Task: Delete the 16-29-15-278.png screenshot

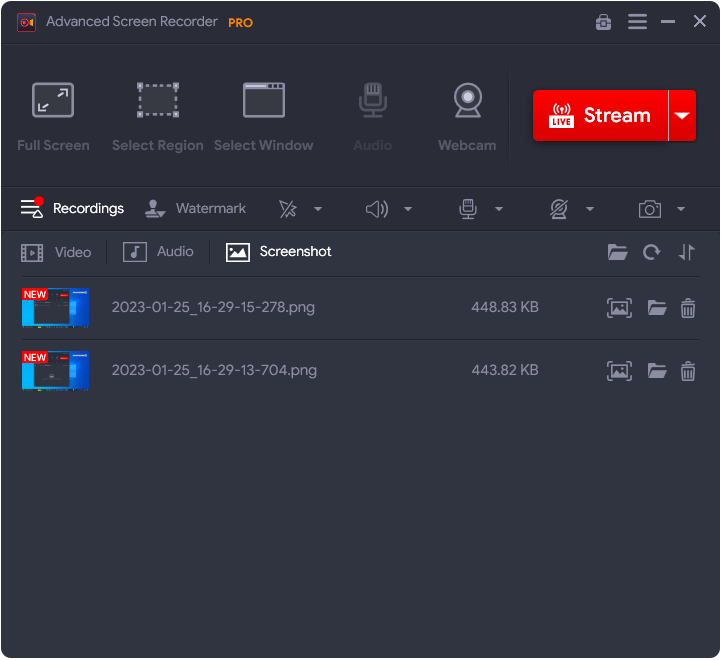Action: pos(688,308)
